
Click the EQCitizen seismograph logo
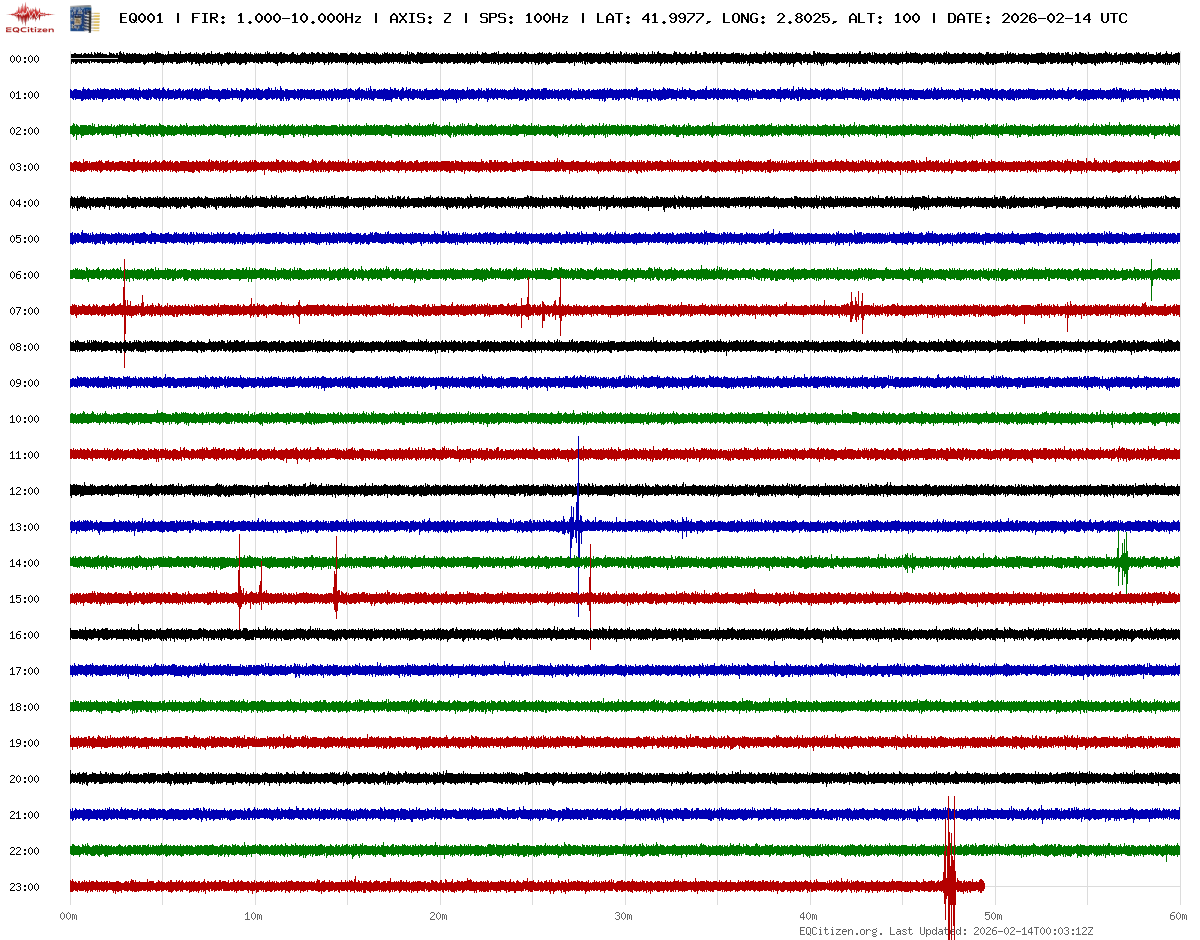[x=30, y=17]
